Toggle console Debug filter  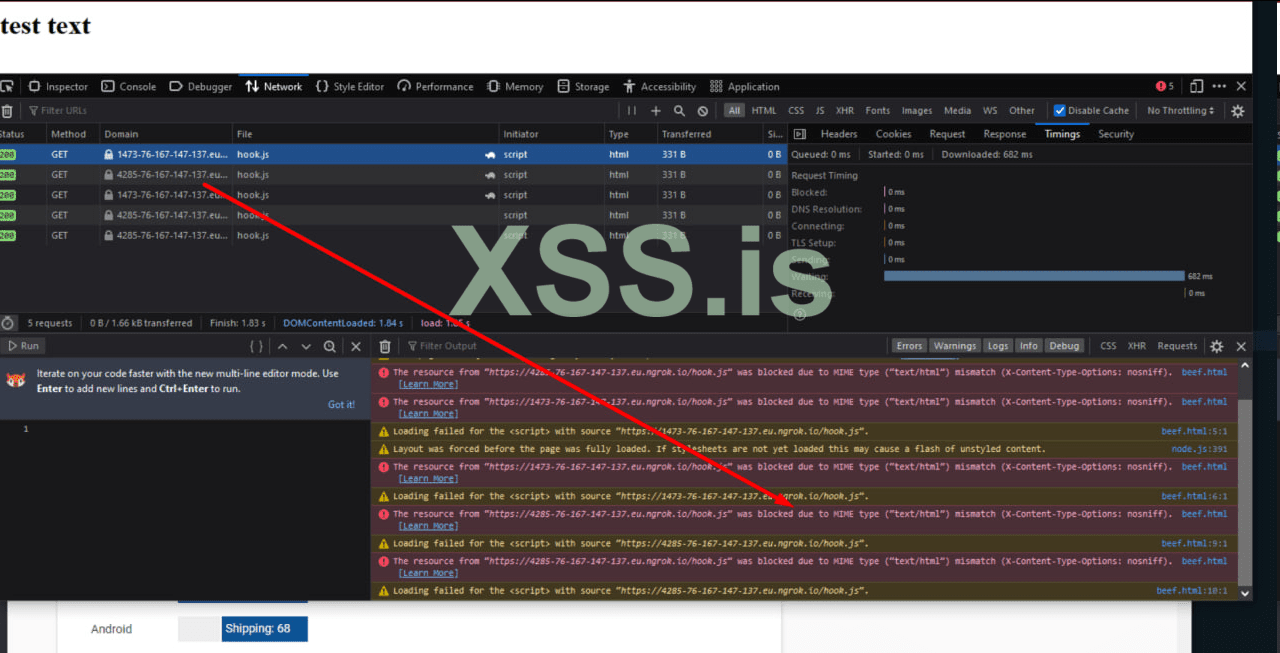point(1065,346)
